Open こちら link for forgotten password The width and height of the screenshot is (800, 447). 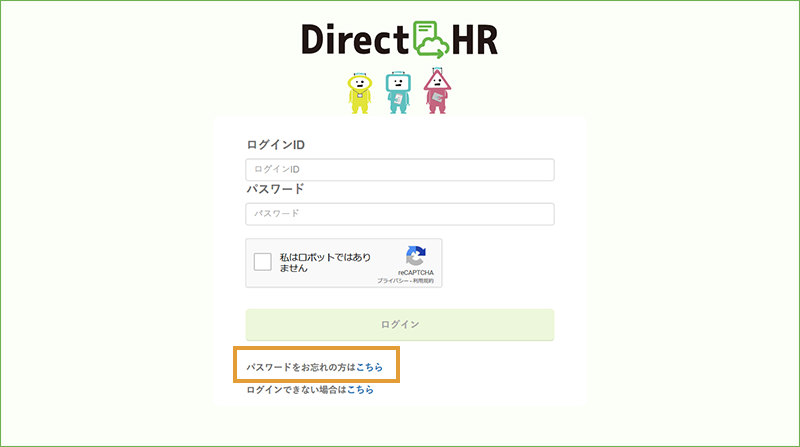[x=369, y=367]
